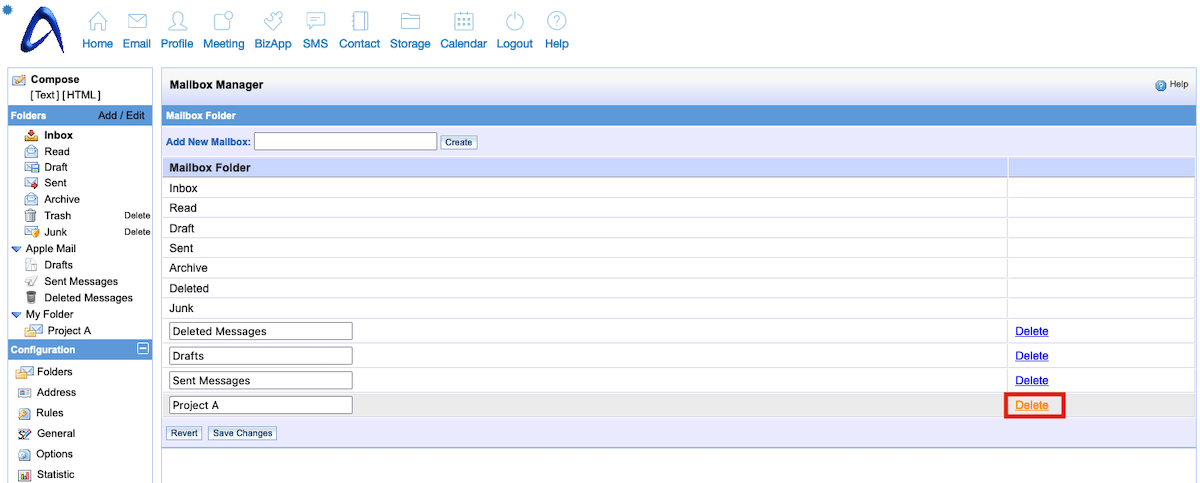Click the Logout power icon

click(x=514, y=22)
